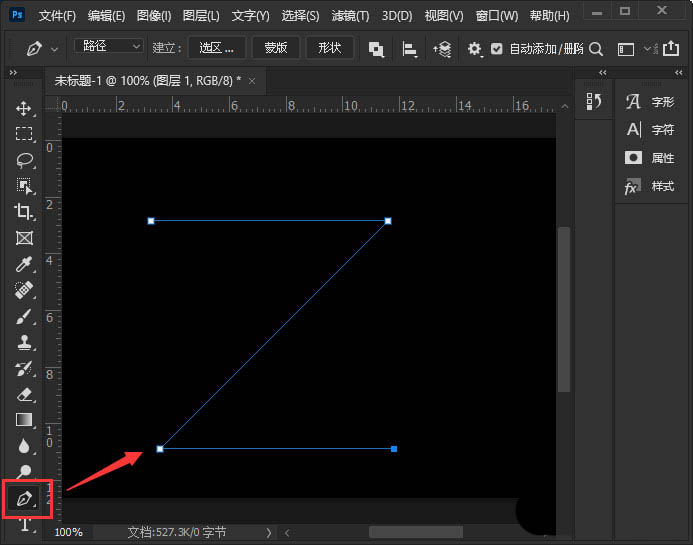Click the horizontal scrollbar thumb
693x545 pixels.
coord(416,532)
